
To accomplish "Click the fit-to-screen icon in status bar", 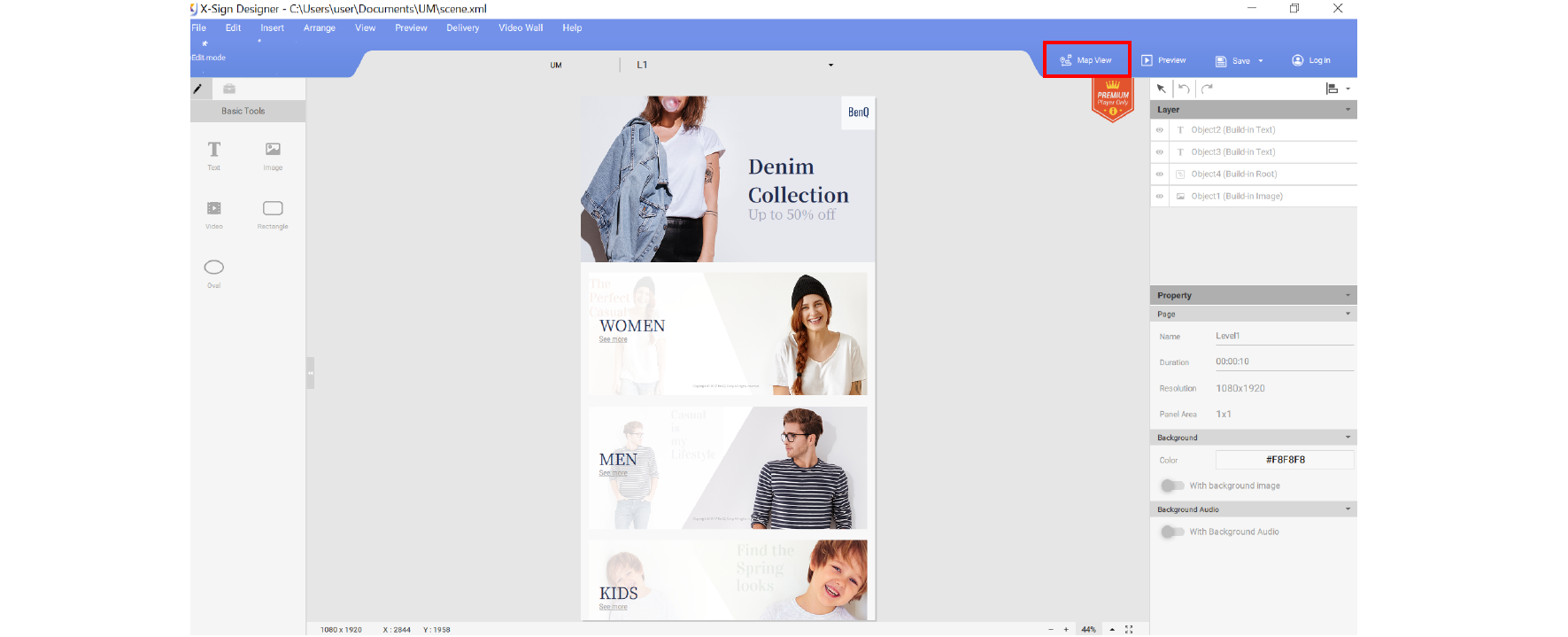I will [x=1129, y=629].
